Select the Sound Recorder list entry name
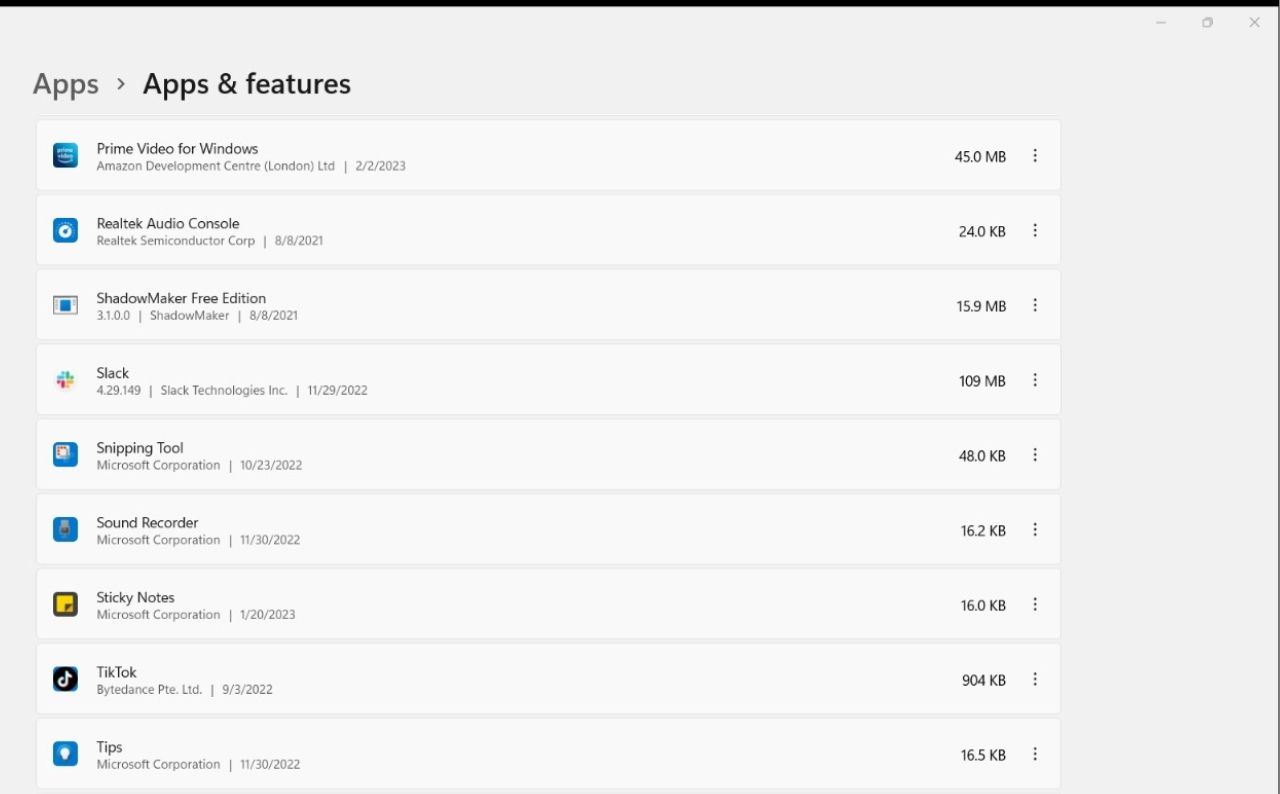 tap(147, 522)
